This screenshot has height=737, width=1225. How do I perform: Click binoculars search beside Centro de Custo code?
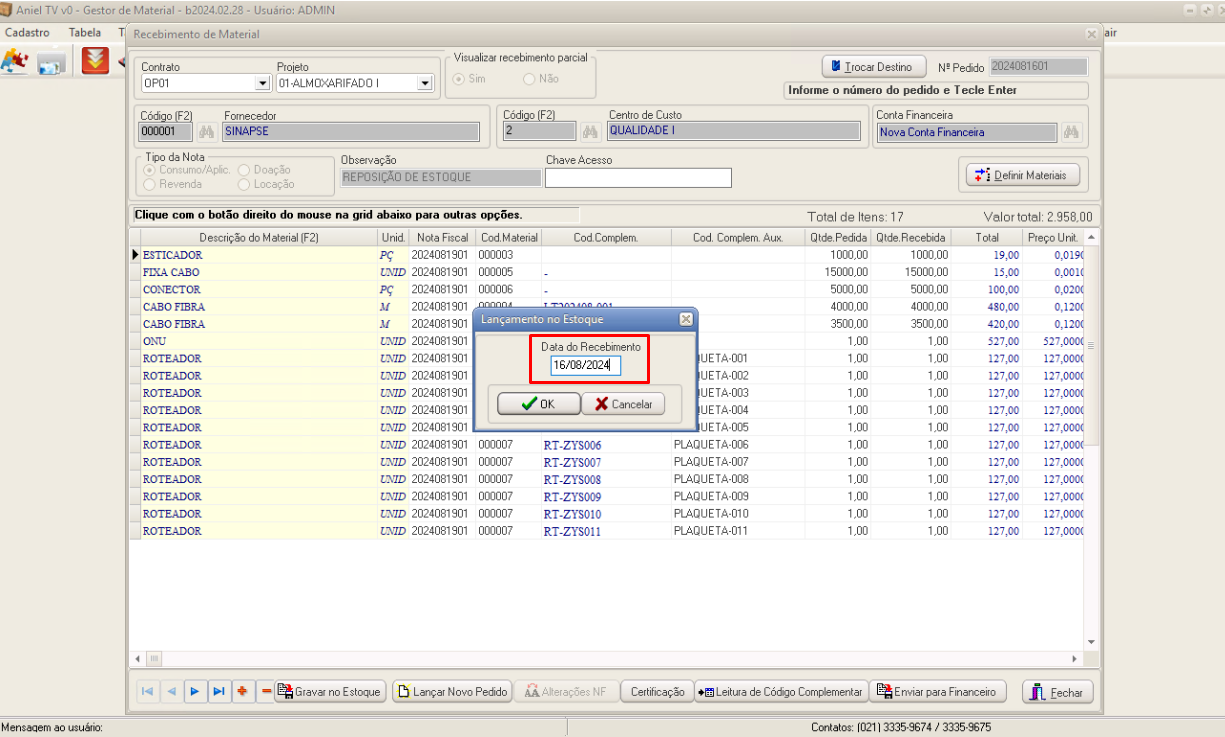(x=592, y=132)
